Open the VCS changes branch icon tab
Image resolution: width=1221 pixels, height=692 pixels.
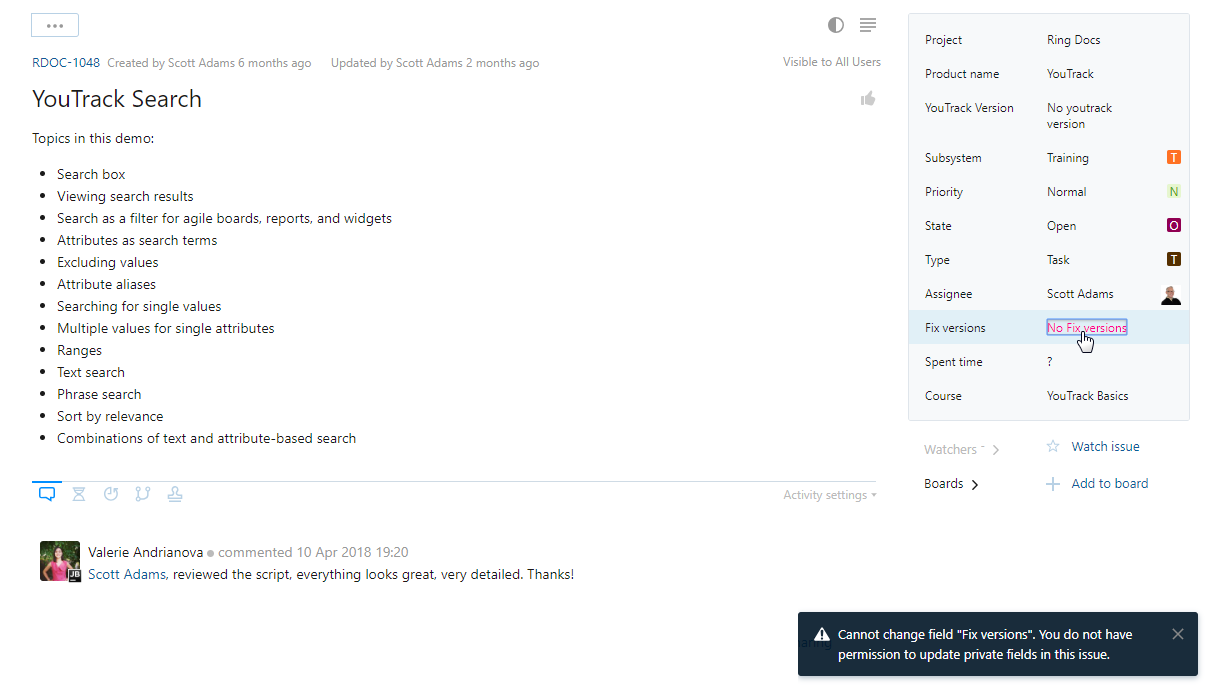click(143, 494)
